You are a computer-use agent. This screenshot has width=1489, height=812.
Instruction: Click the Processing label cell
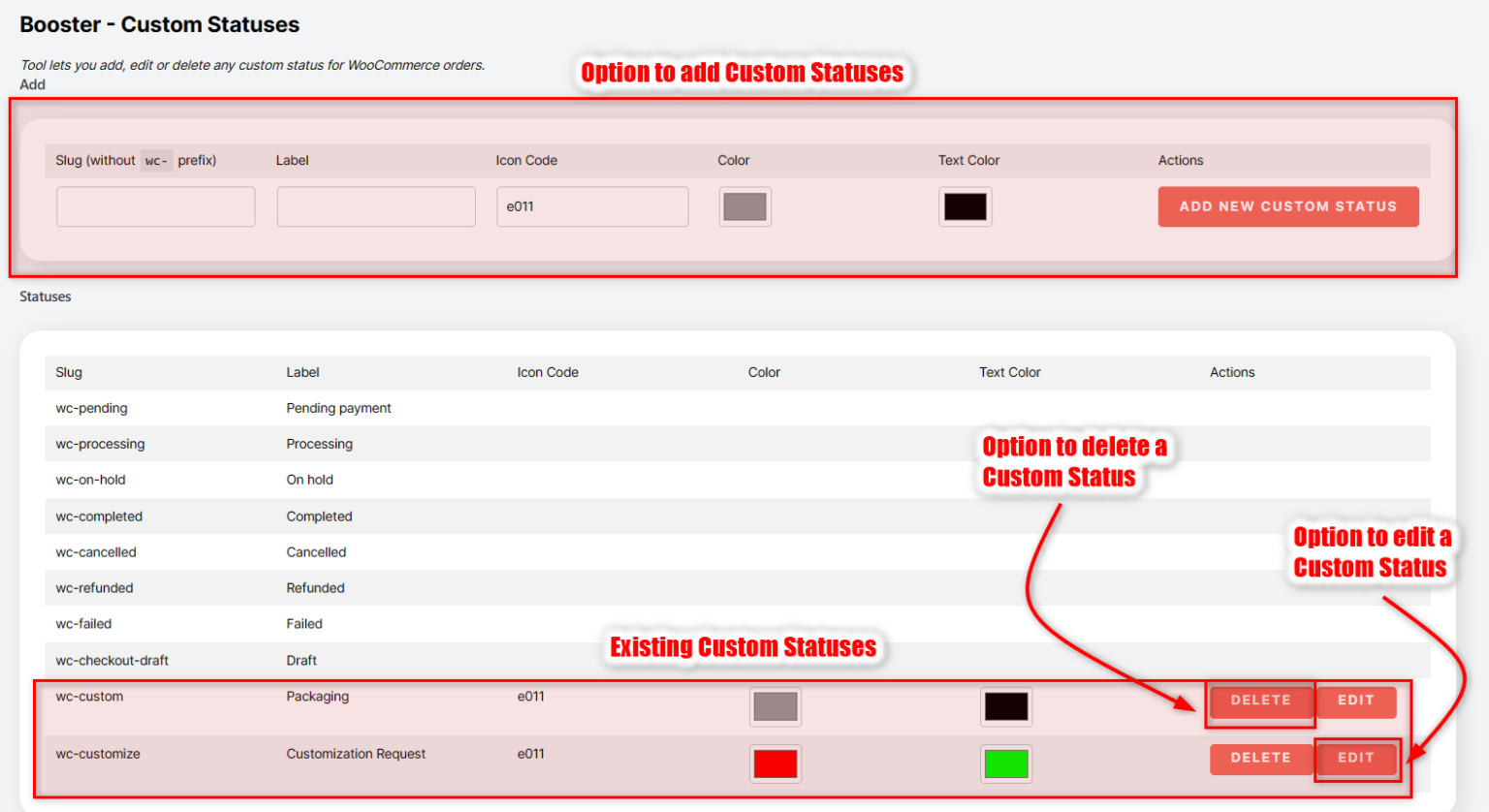(320, 444)
